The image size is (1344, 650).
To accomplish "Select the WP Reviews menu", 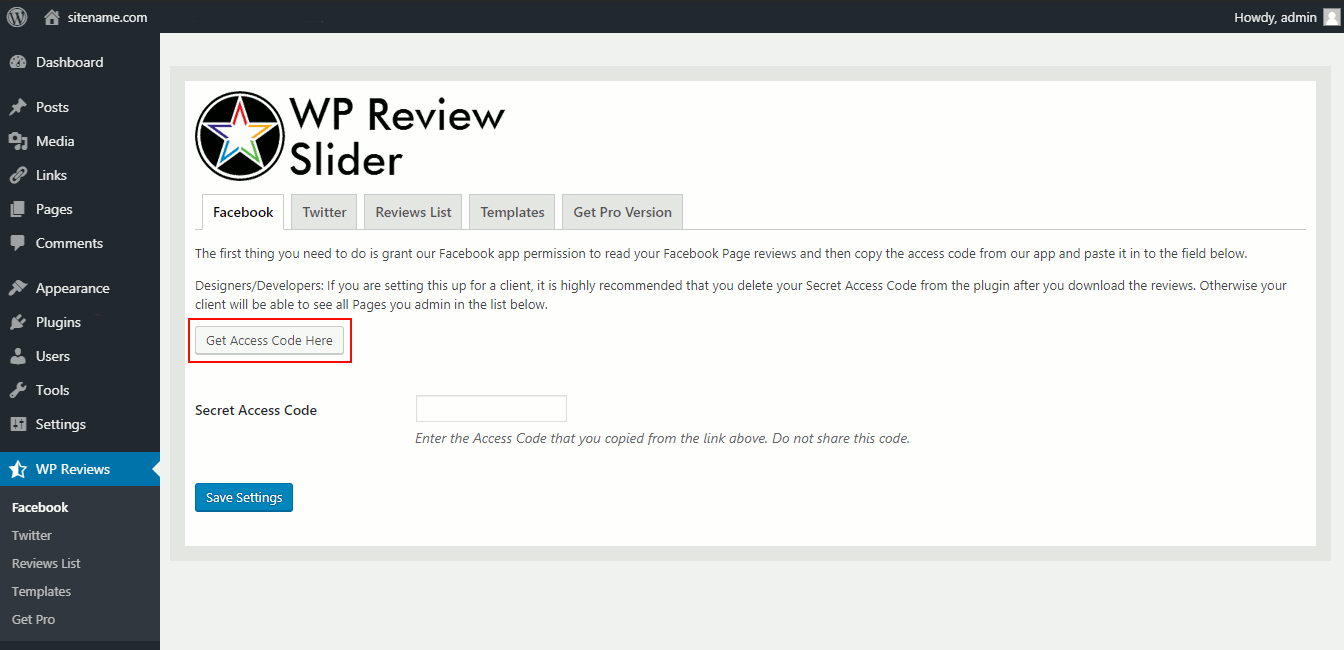I will click(80, 469).
